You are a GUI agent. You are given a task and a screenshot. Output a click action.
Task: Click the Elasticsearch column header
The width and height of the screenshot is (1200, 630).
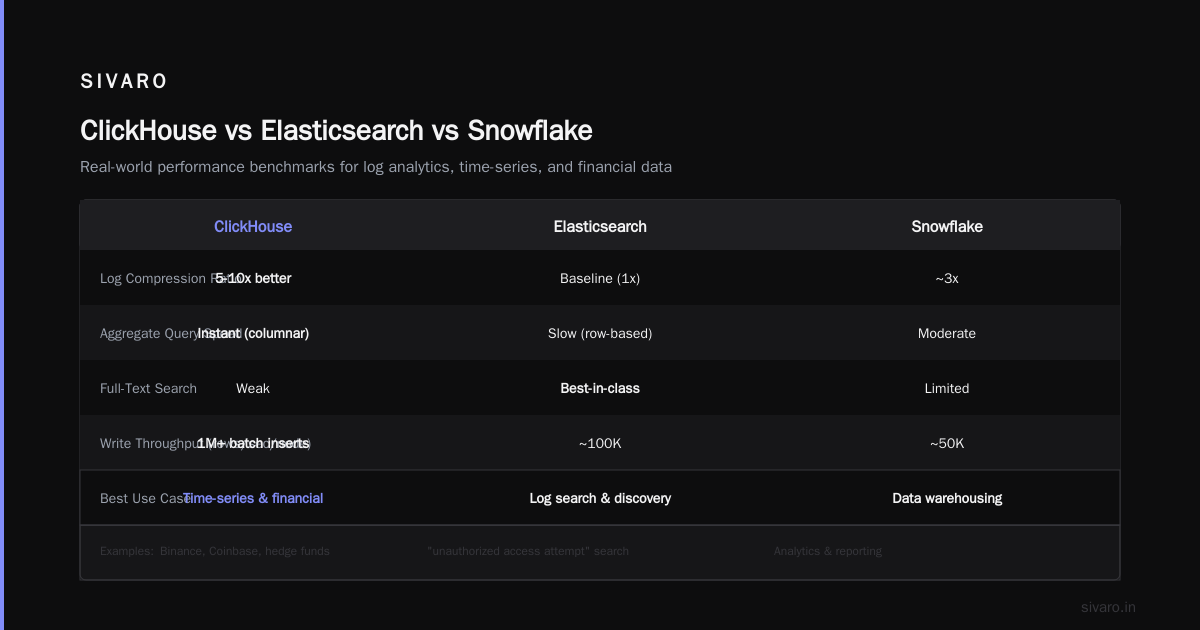point(600,227)
